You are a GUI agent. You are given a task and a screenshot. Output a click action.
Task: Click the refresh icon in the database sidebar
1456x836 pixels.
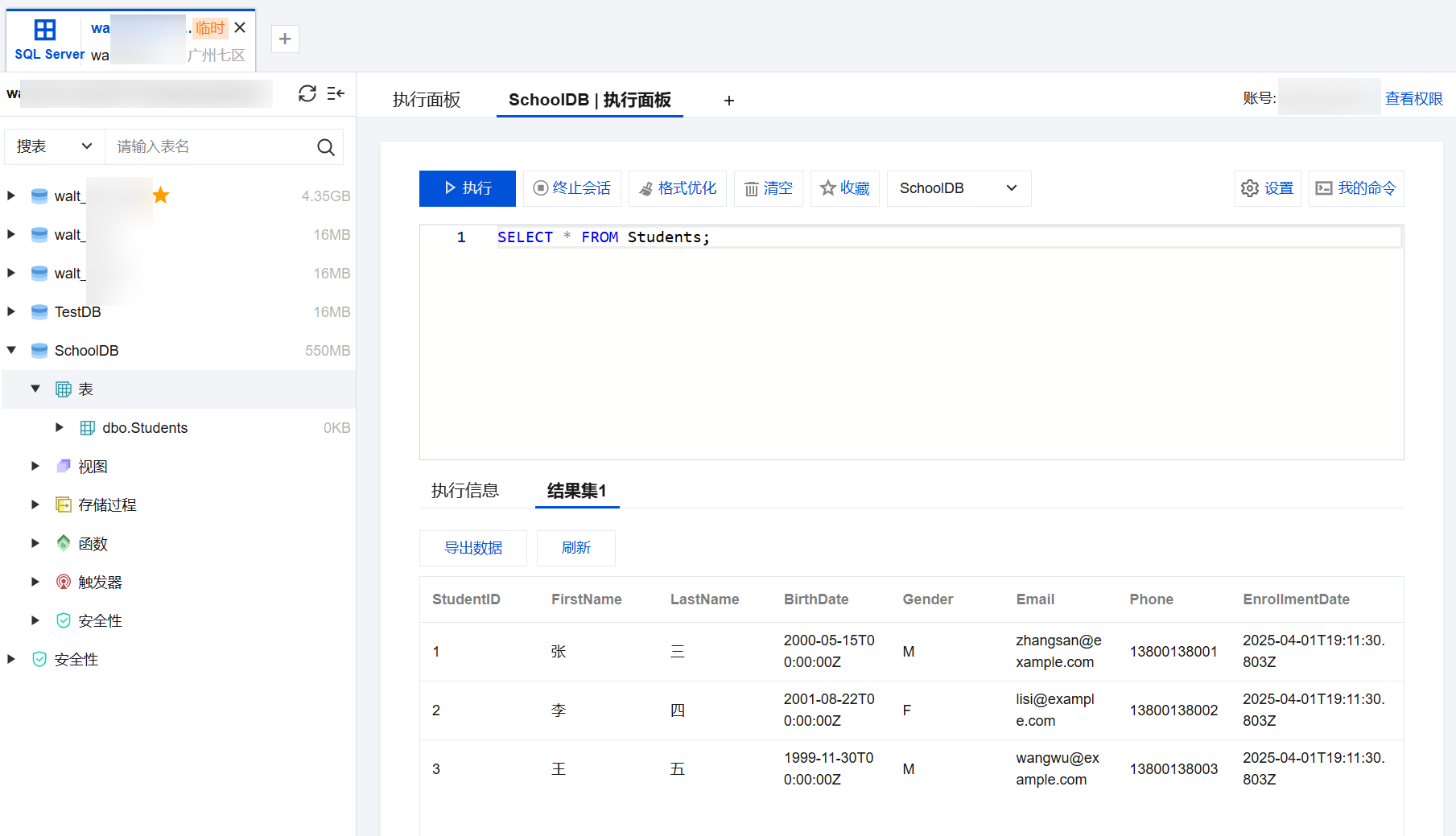point(307,94)
